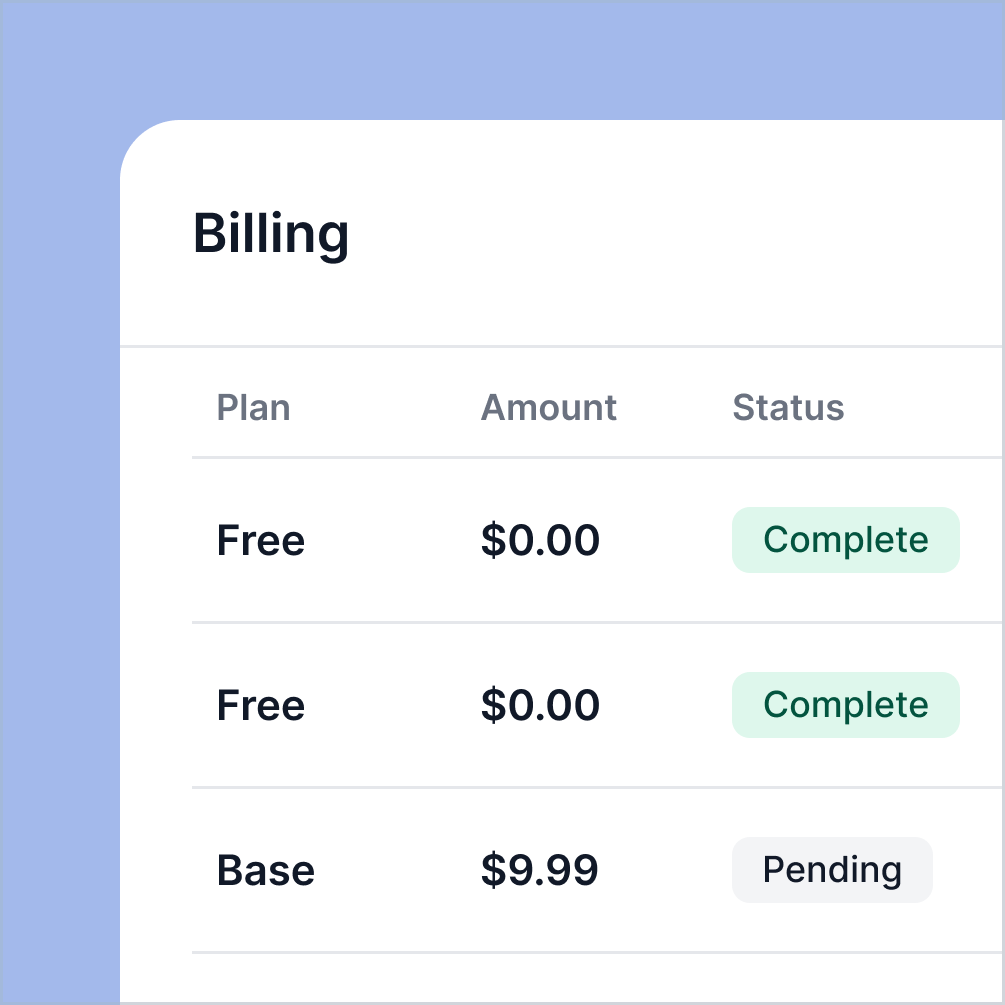Click the Complete badge in first row
1005x1005 pixels.
(x=845, y=540)
